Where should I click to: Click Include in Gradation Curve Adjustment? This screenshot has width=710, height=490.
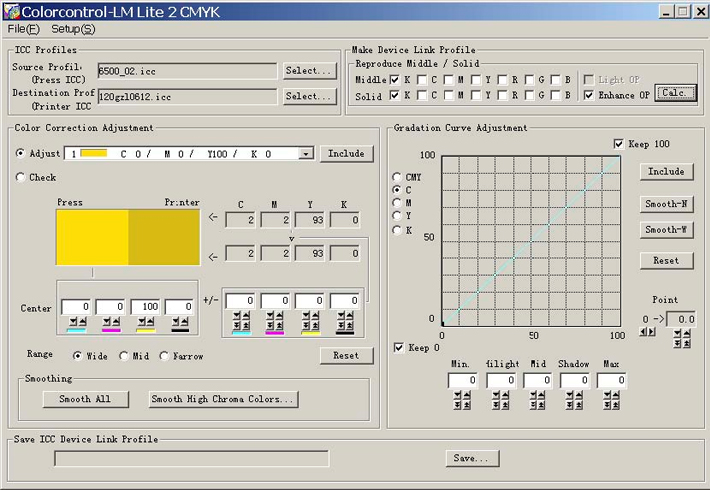(667, 172)
